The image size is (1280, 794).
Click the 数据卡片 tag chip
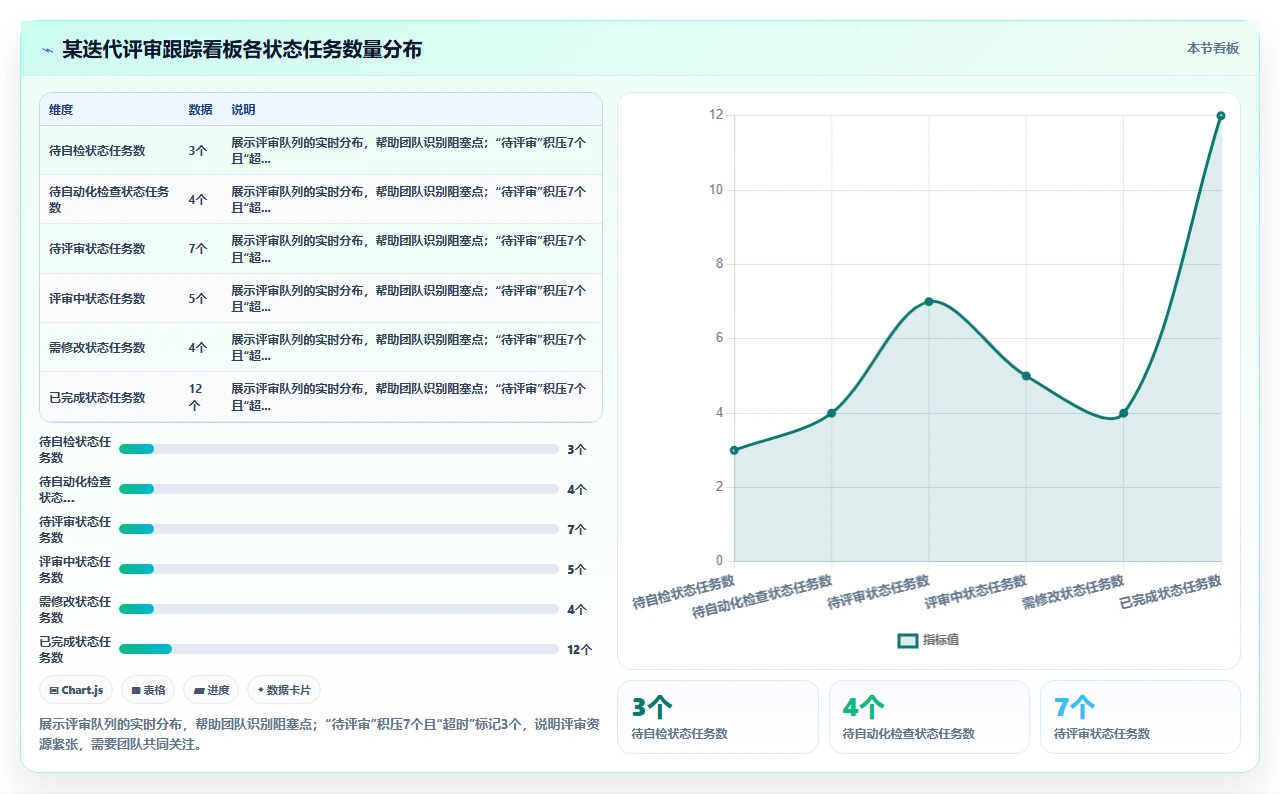[284, 690]
